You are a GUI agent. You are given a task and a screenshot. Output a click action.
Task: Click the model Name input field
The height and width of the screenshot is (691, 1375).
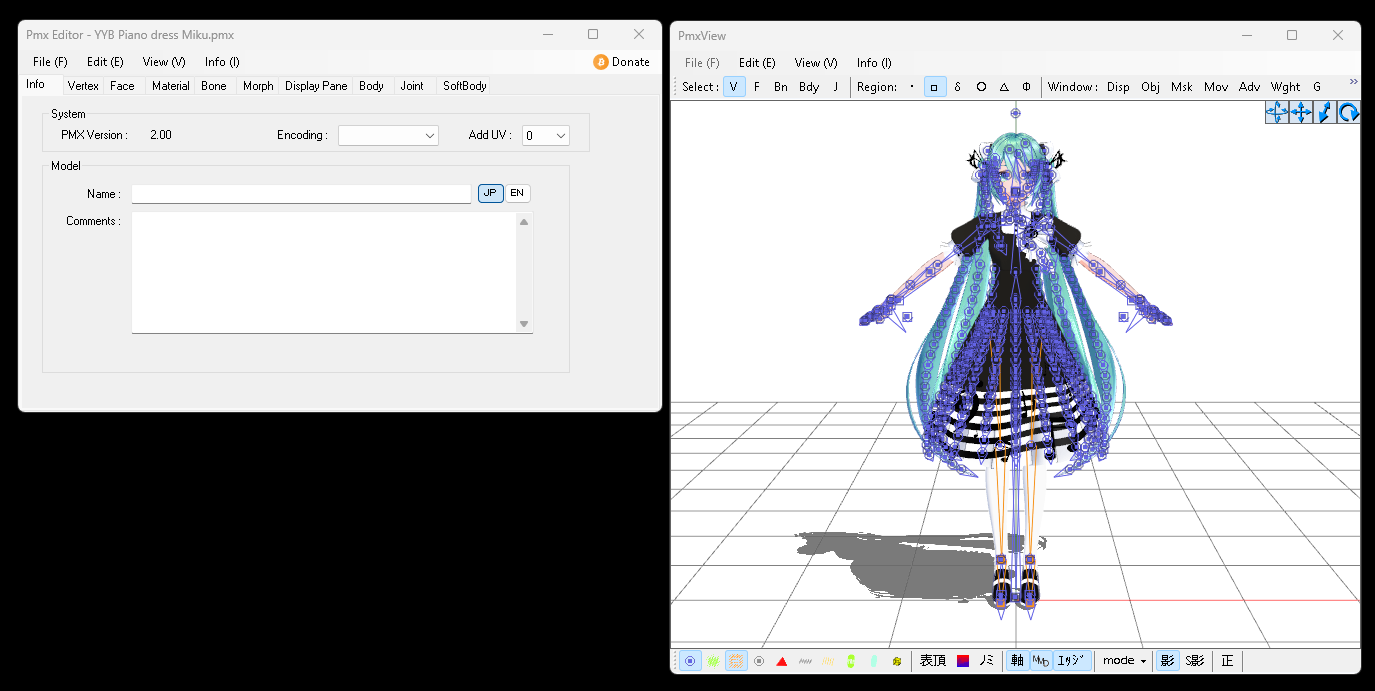click(301, 194)
